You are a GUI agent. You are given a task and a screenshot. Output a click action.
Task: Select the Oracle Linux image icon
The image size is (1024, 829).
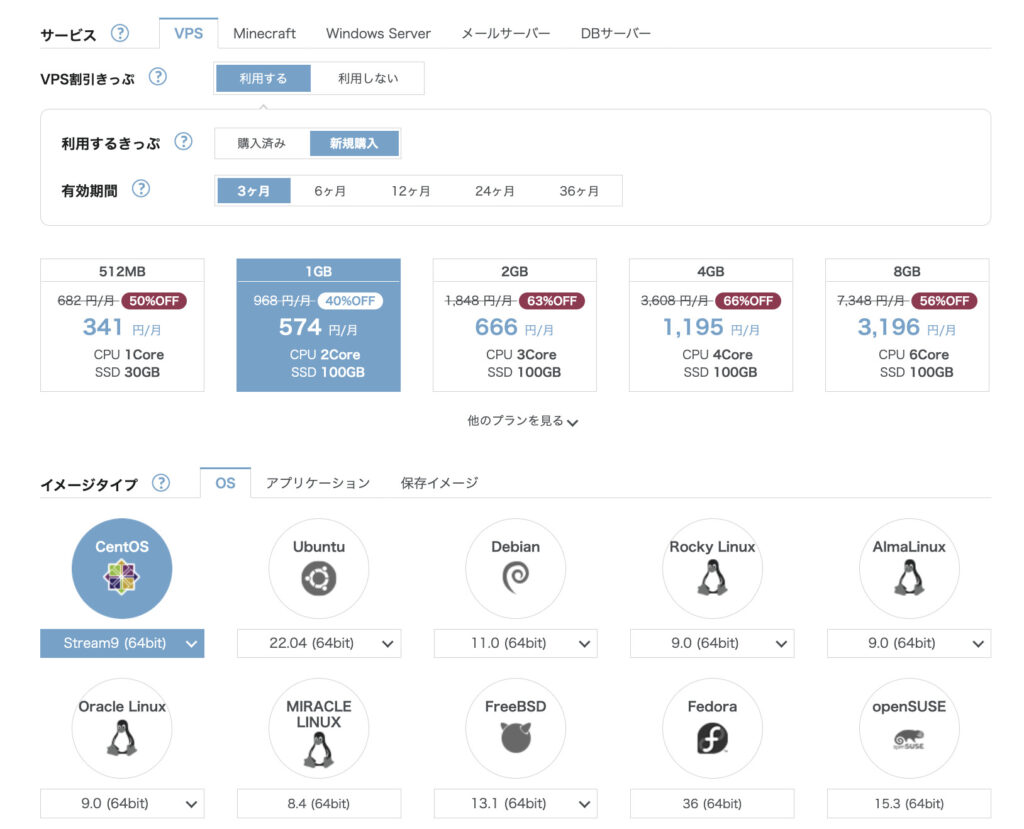click(x=122, y=728)
